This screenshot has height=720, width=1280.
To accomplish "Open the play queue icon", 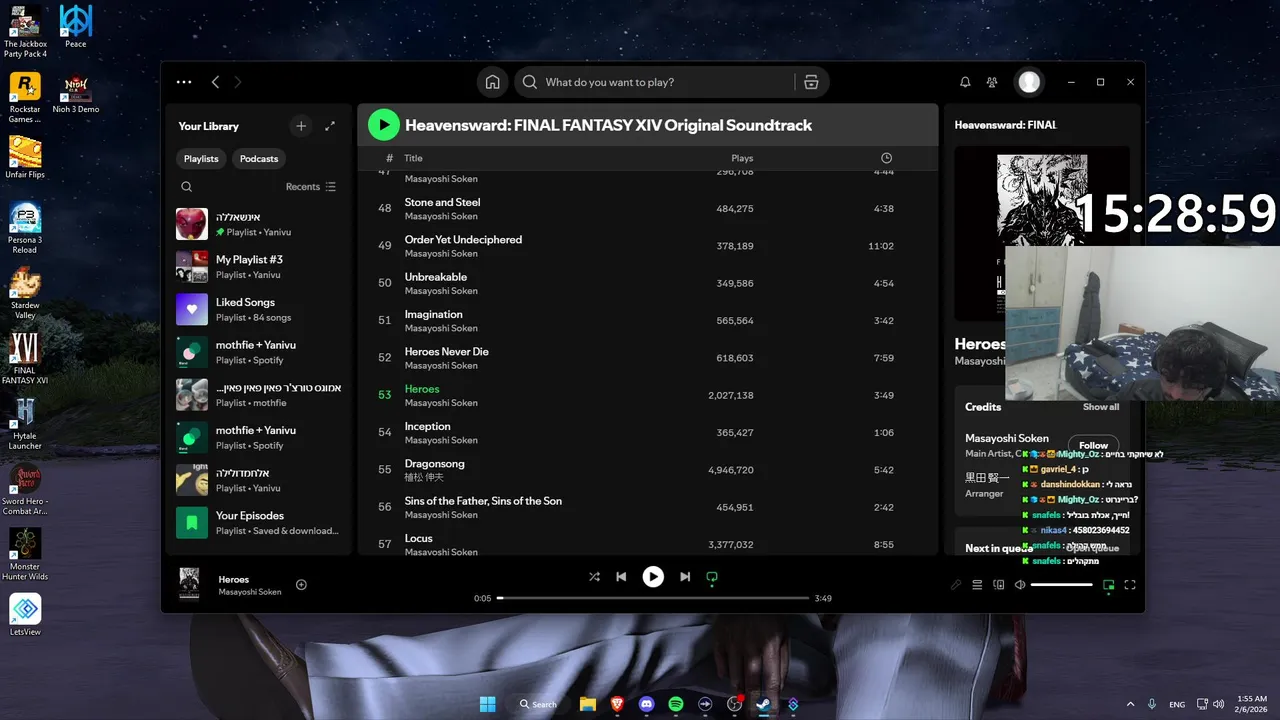I will (x=977, y=585).
